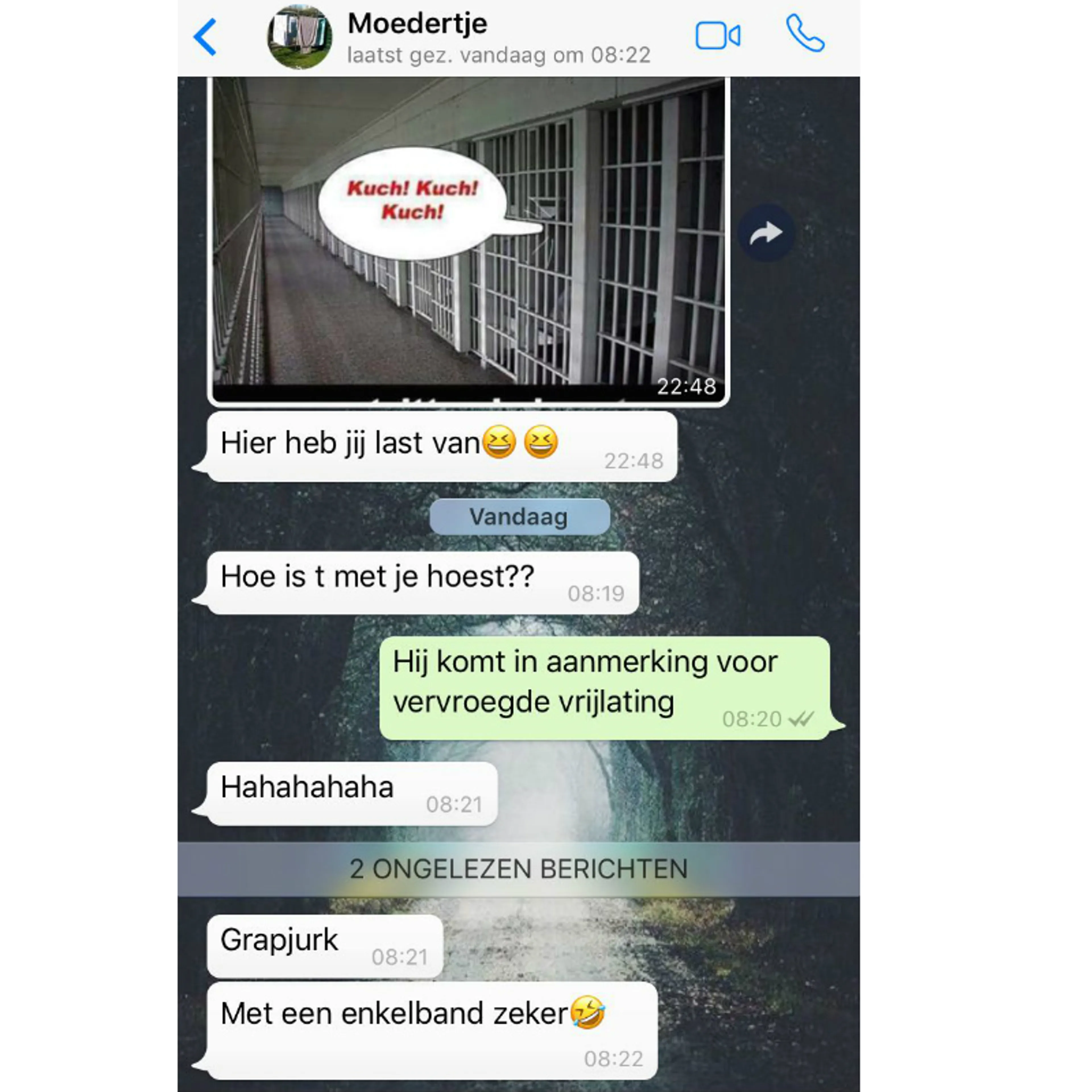Open Moedertje's profile picture
The image size is (1092, 1092).
click(299, 37)
